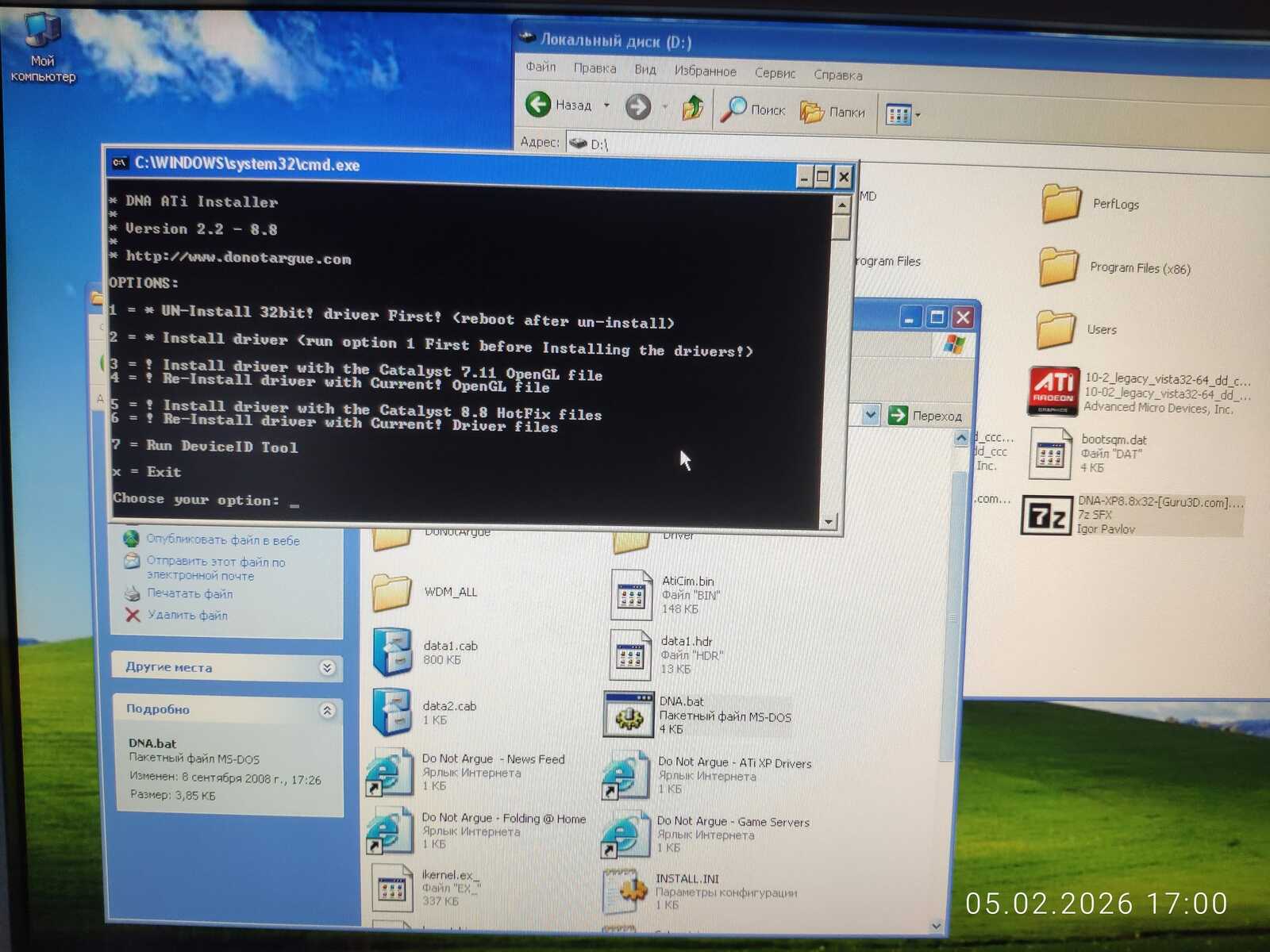Image resolution: width=1270 pixels, height=952 pixels.
Task: Open the Сервис menu
Action: coord(775,73)
